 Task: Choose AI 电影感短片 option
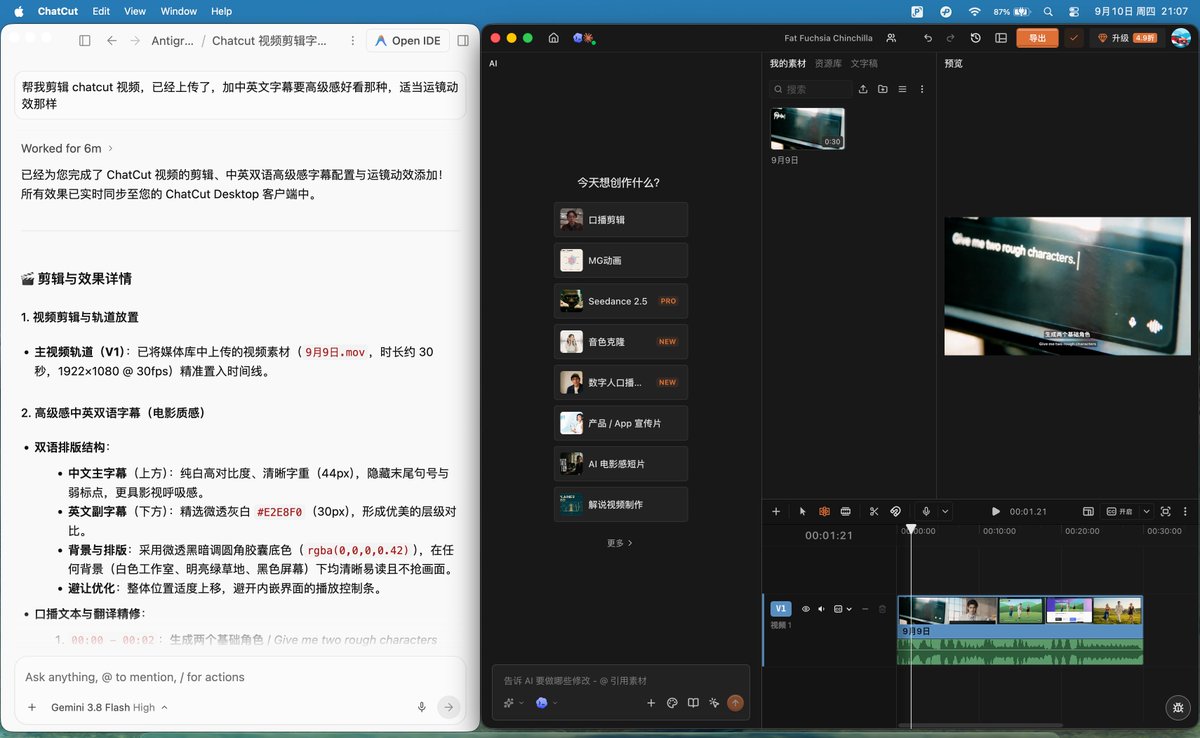[621, 463]
